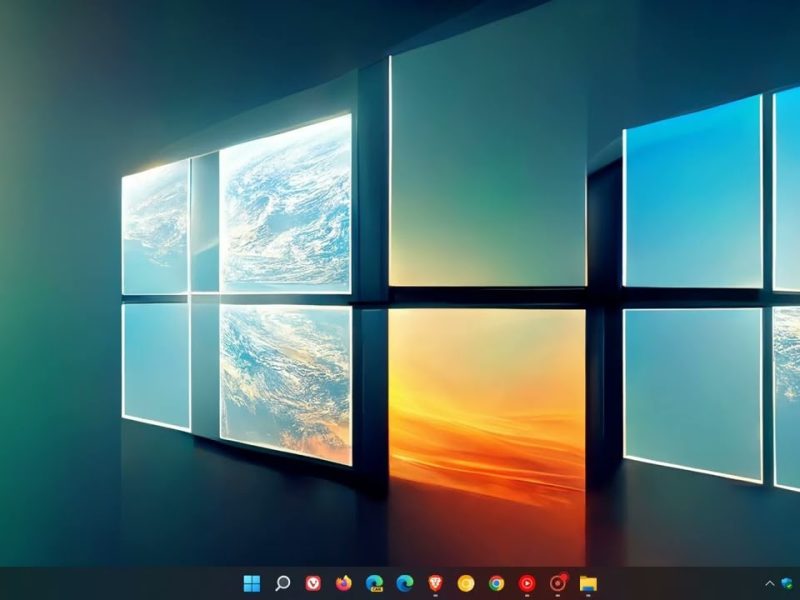
Task: Open regular Microsoft Edge browser icon
Action: pos(405,583)
